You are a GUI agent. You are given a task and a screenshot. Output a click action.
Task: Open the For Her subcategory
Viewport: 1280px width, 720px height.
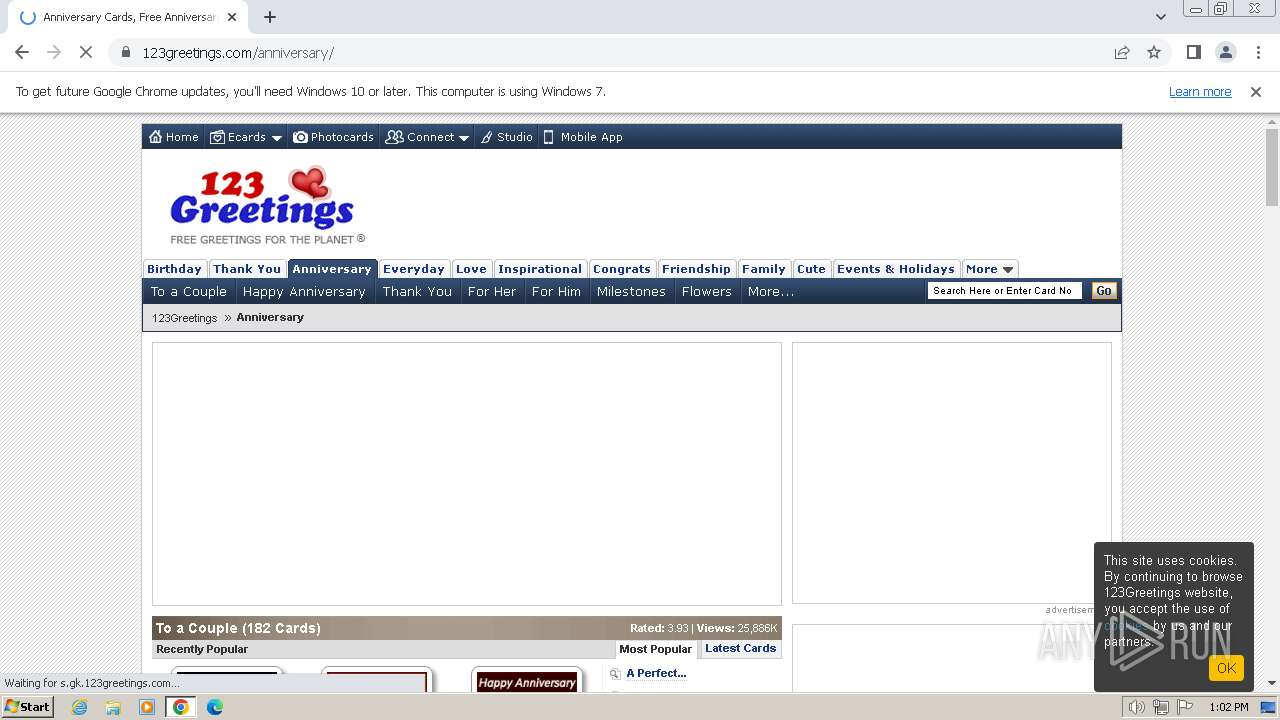(x=492, y=292)
